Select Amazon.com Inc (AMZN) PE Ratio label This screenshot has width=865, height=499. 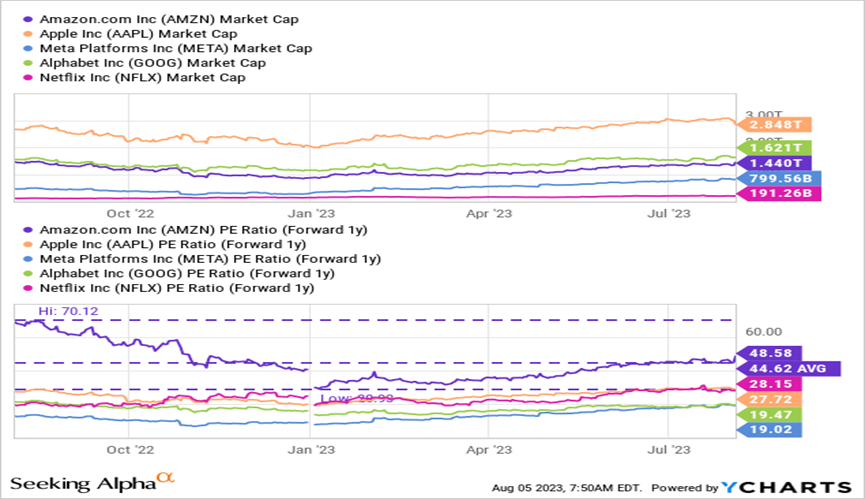pyautogui.click(x=204, y=230)
